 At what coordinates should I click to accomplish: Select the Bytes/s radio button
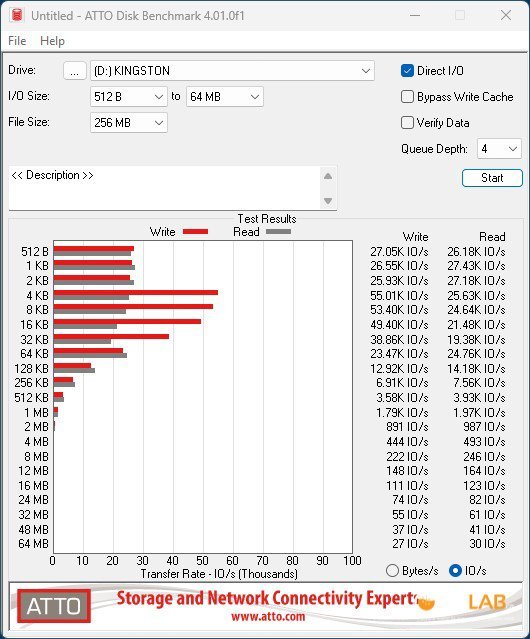click(392, 571)
